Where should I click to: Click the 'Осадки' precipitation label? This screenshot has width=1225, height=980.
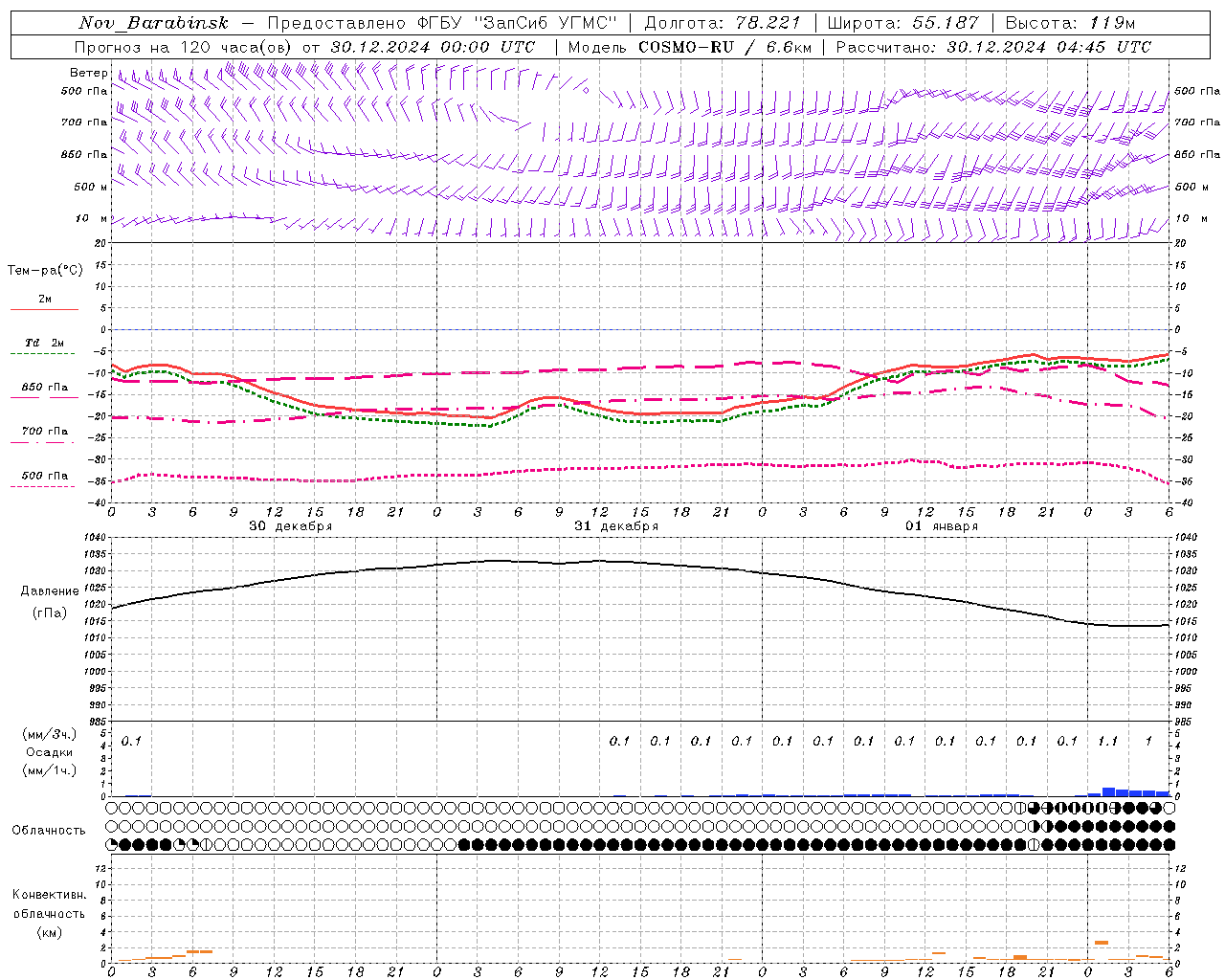tap(50, 752)
